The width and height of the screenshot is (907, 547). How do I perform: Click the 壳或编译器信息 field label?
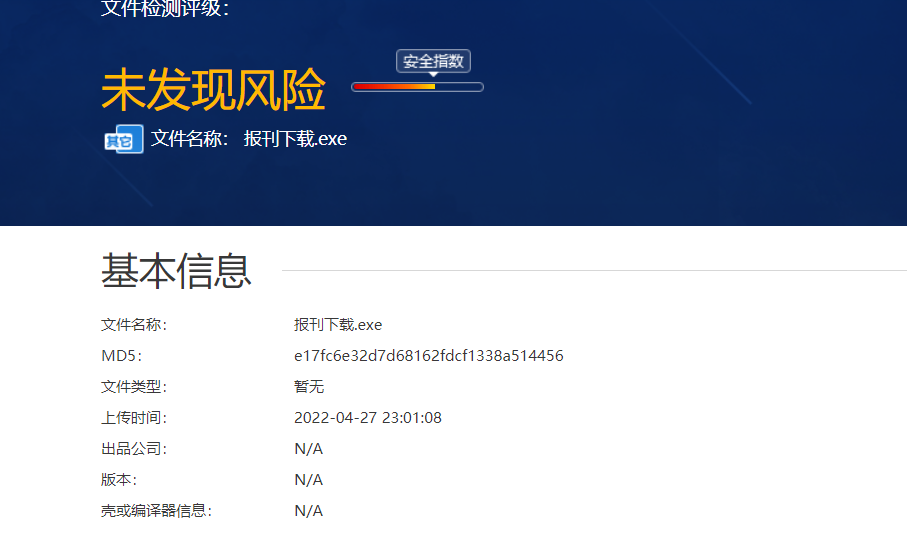click(156, 511)
